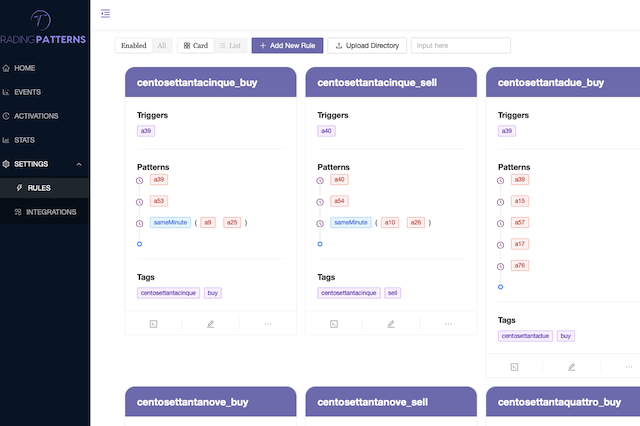Switch to Card view

click(x=195, y=46)
